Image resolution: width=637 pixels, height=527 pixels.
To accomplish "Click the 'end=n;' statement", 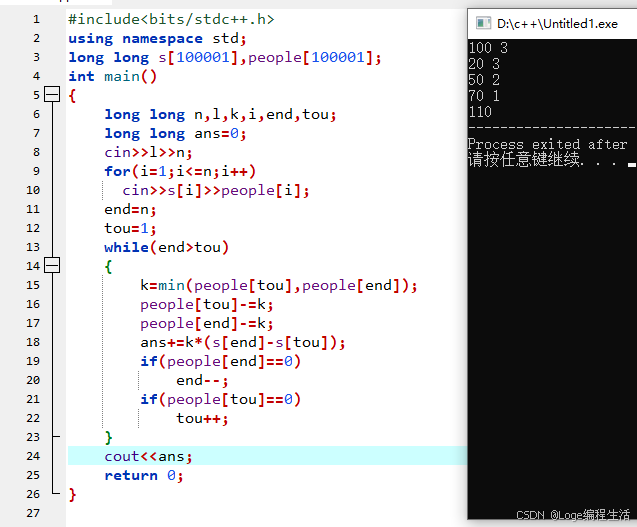I will (130, 209).
